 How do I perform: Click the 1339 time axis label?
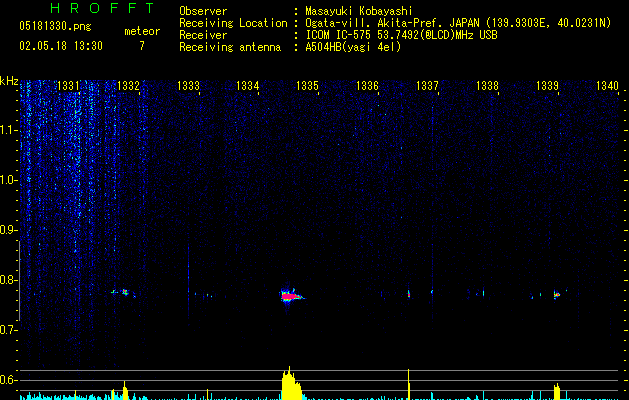click(x=547, y=86)
